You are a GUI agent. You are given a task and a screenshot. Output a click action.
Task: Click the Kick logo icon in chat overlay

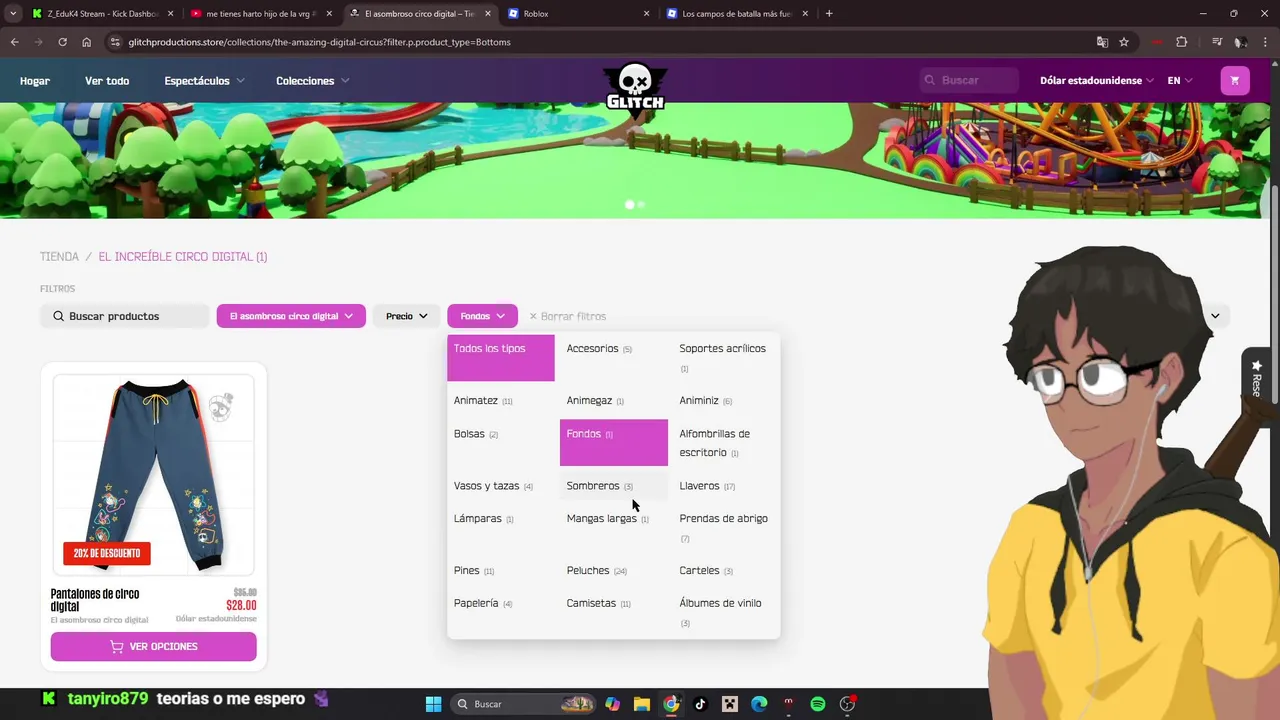tap(49, 699)
